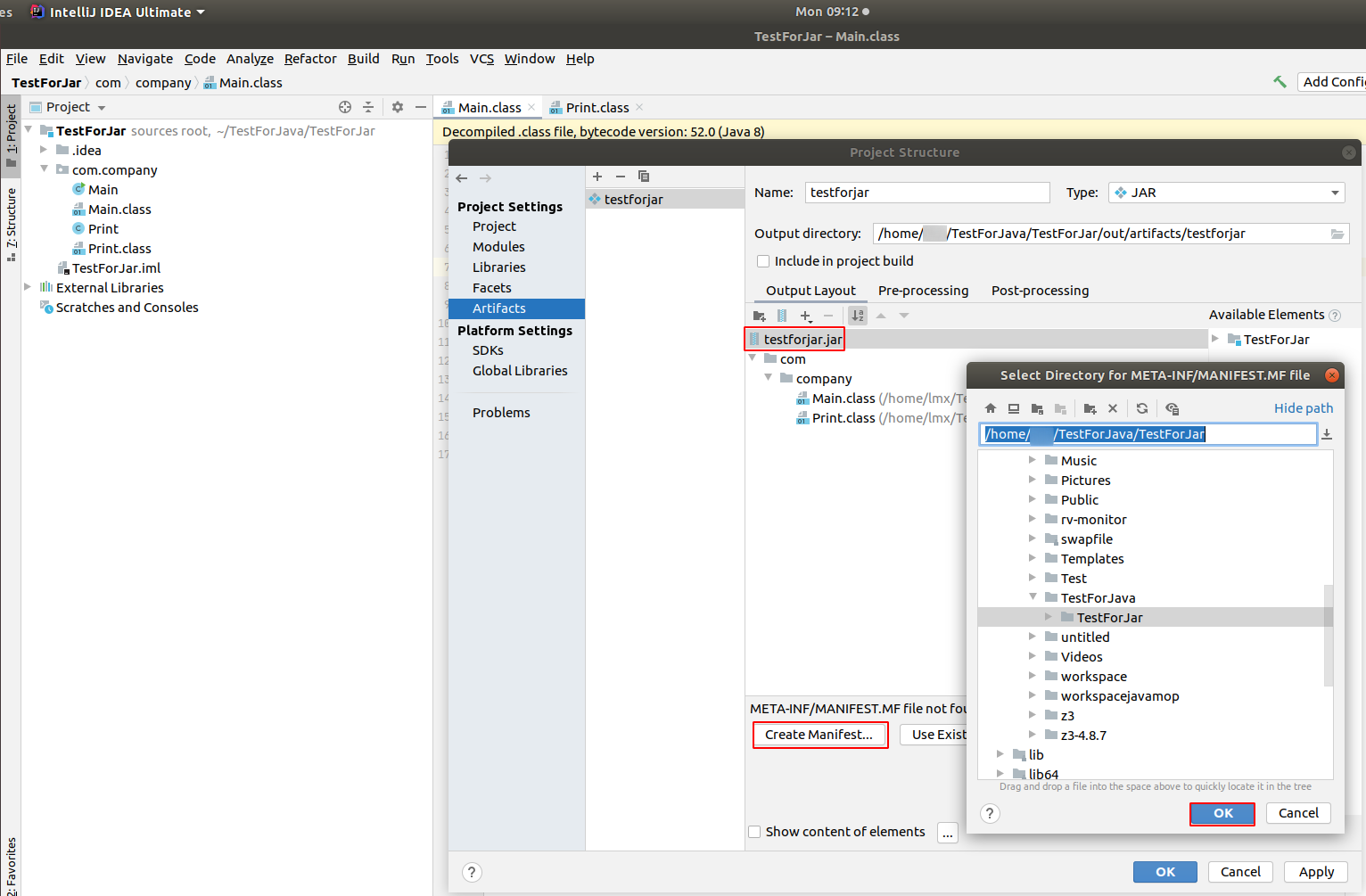Screen dimensions: 1366x896
Task: Open help button in Project Structure dialog
Action: coord(472,872)
